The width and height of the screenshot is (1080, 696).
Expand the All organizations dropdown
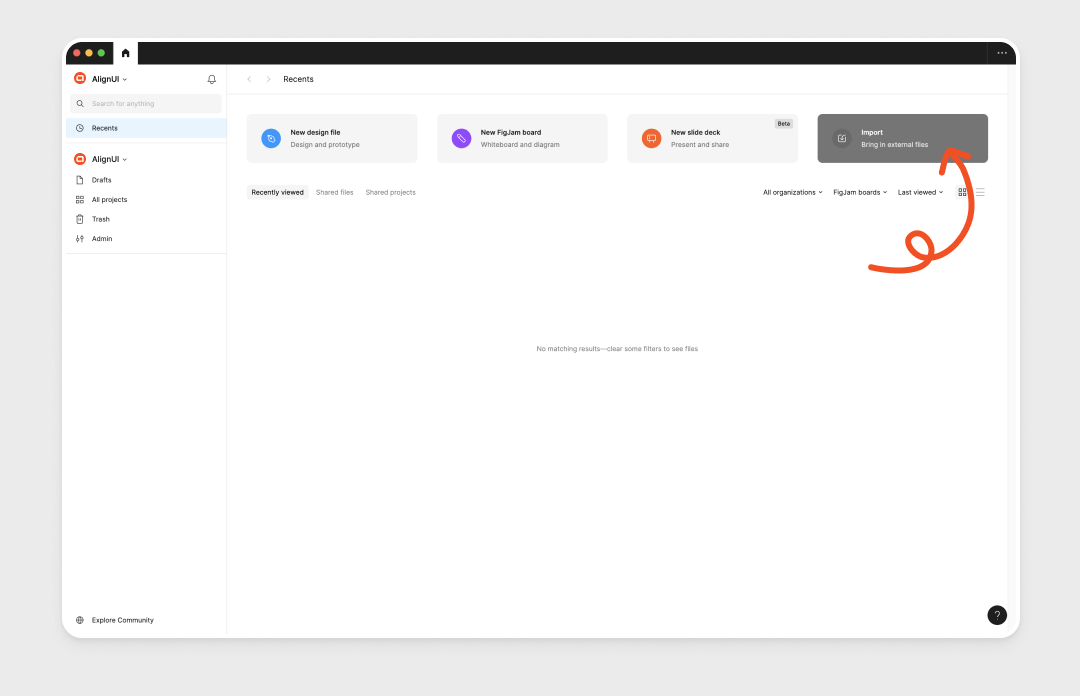click(792, 192)
